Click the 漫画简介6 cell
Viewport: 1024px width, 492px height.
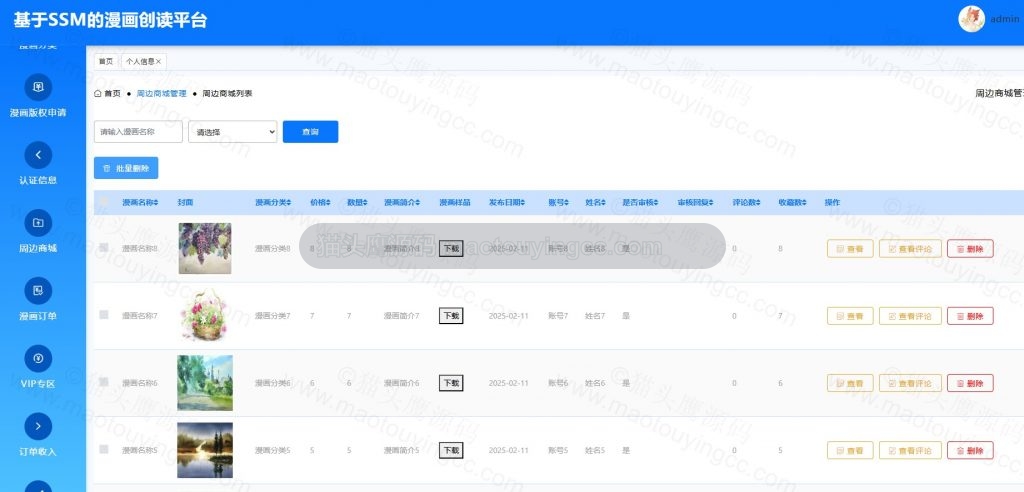pos(401,383)
